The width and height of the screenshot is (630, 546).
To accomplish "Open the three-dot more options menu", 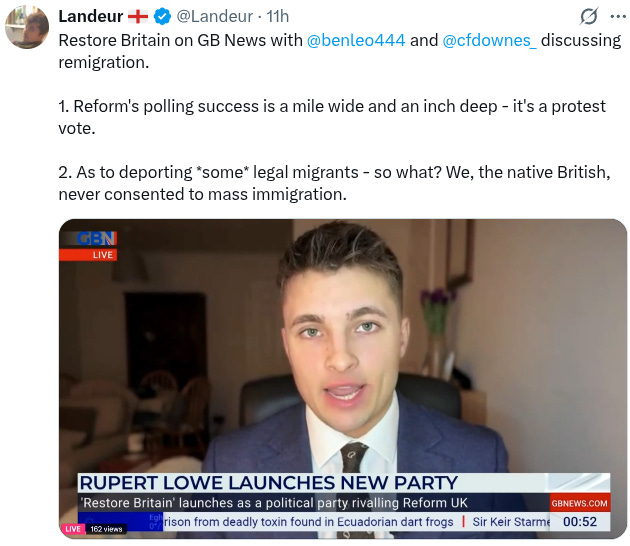I will [x=618, y=16].
